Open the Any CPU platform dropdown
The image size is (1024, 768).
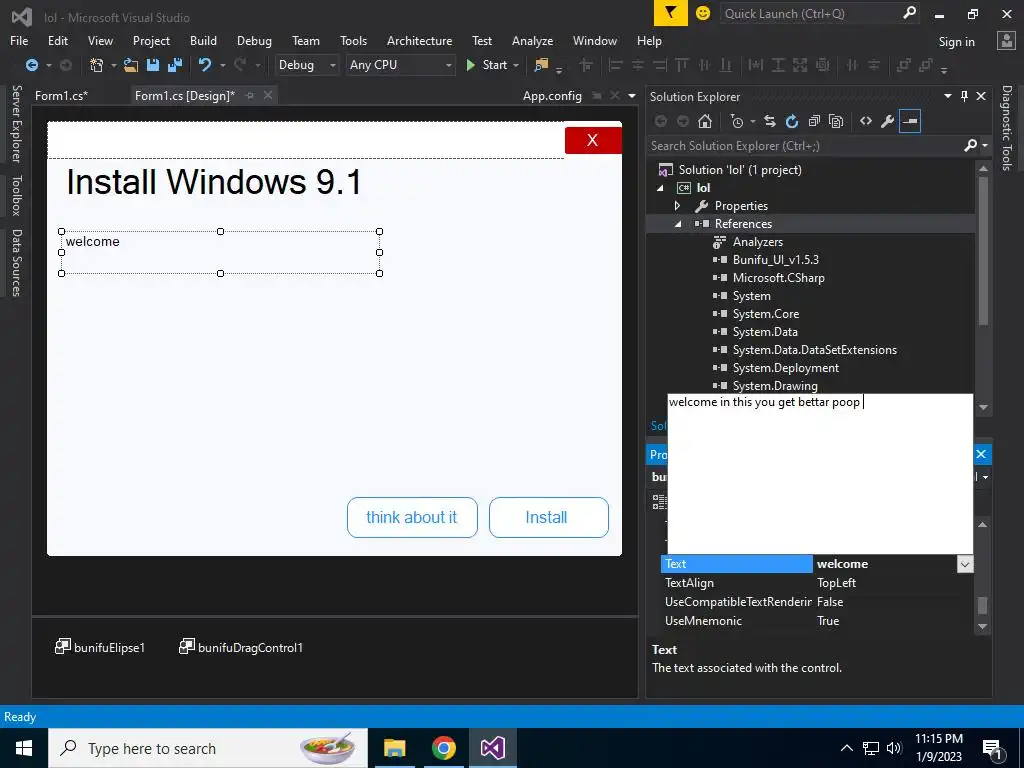pos(400,65)
